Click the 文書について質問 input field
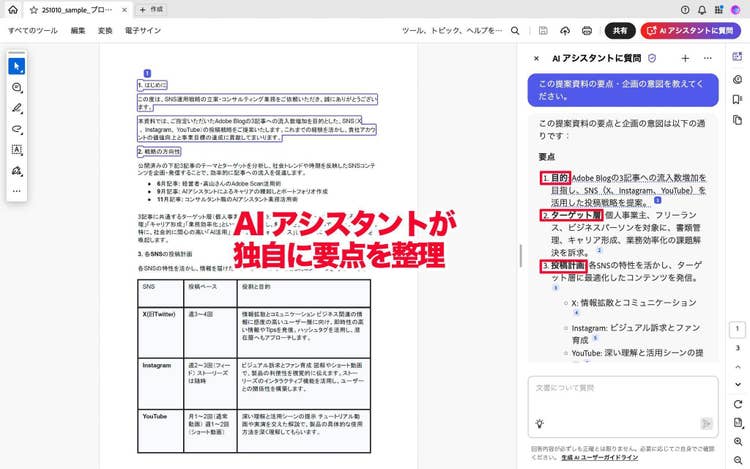This screenshot has height=469, width=750. (x=622, y=388)
